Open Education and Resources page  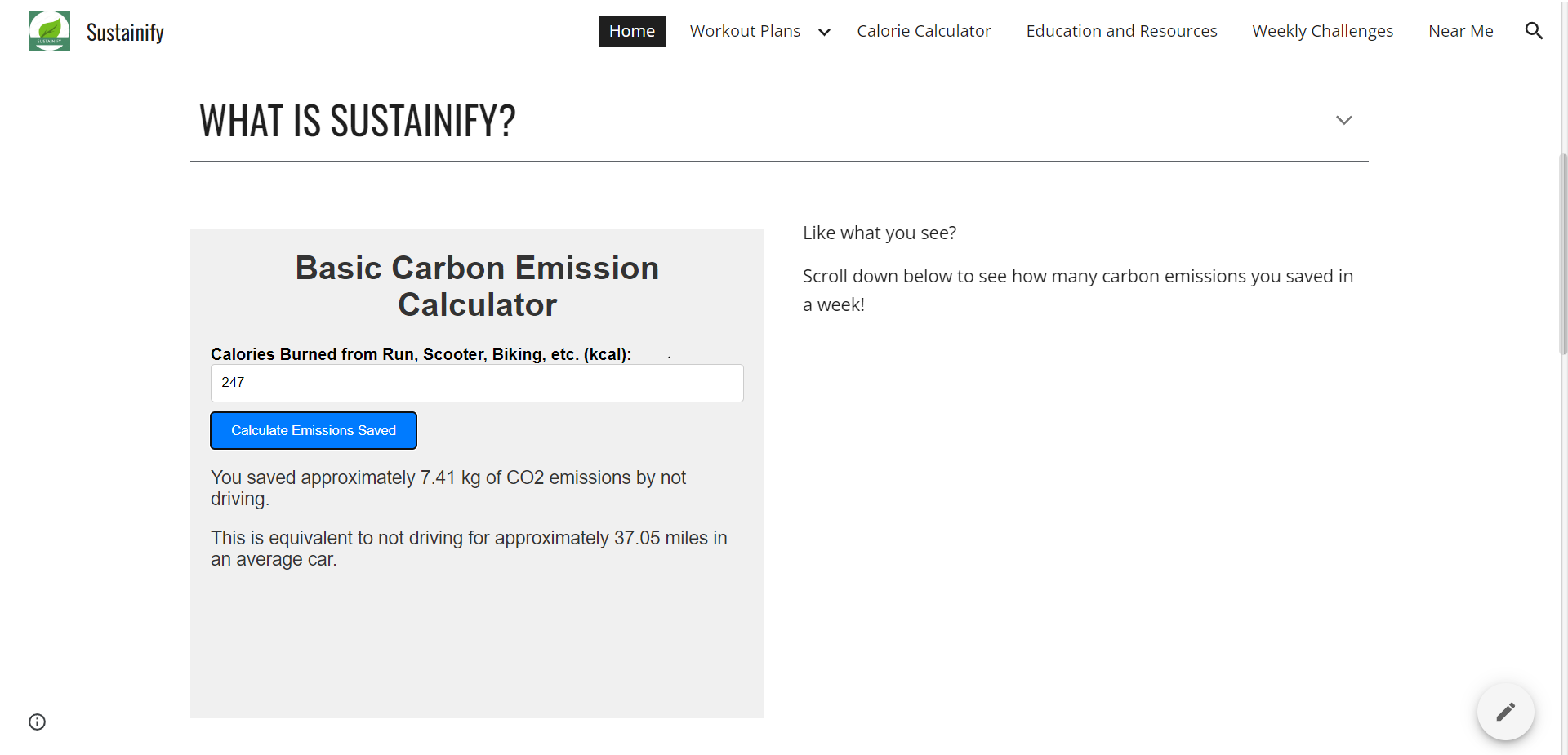tap(1121, 31)
